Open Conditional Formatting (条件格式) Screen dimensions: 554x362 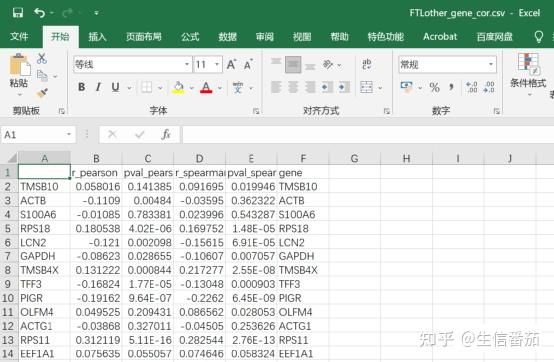(528, 74)
